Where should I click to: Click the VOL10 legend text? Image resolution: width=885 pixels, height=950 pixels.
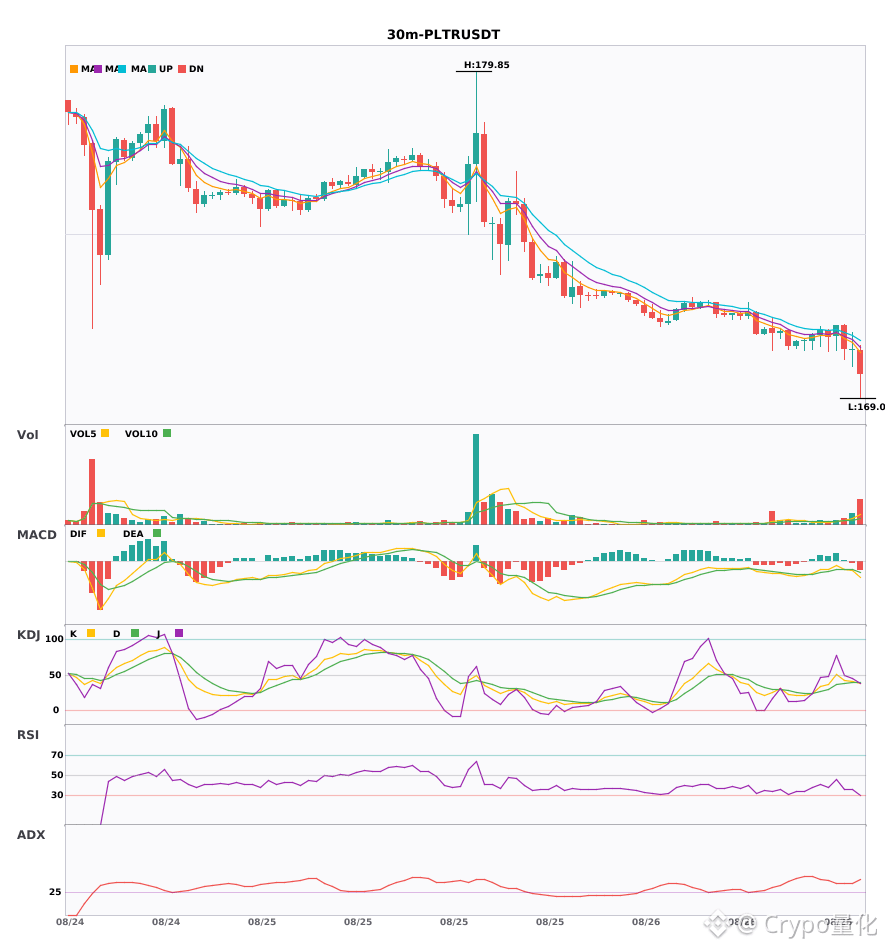click(x=141, y=434)
